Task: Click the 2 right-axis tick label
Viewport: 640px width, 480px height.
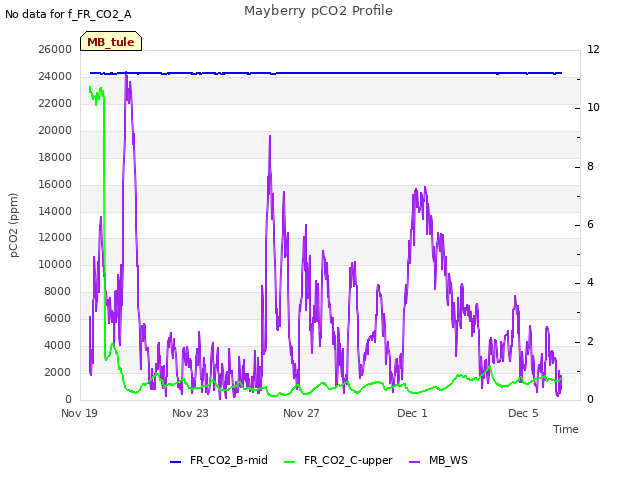Action: point(591,342)
